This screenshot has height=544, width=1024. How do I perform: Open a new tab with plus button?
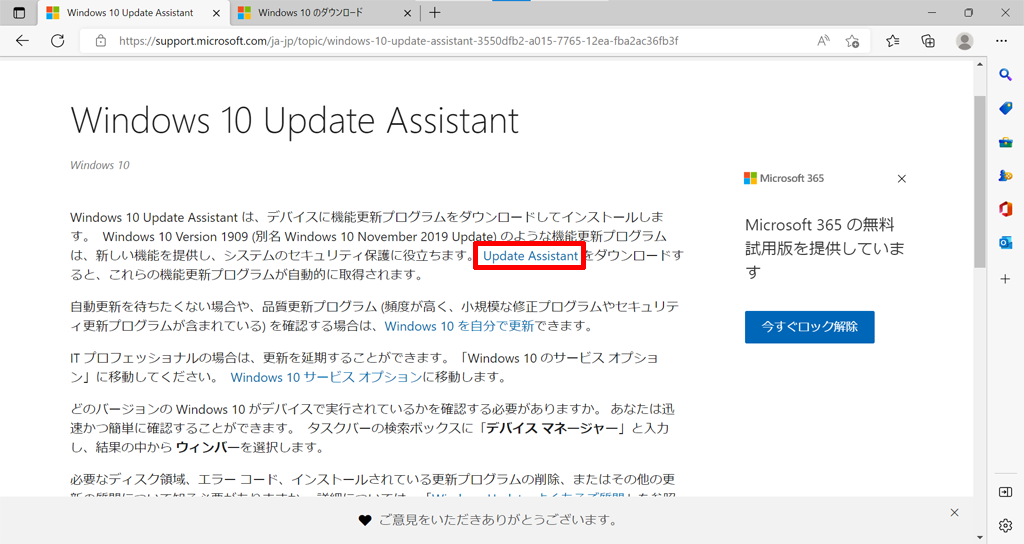[435, 12]
